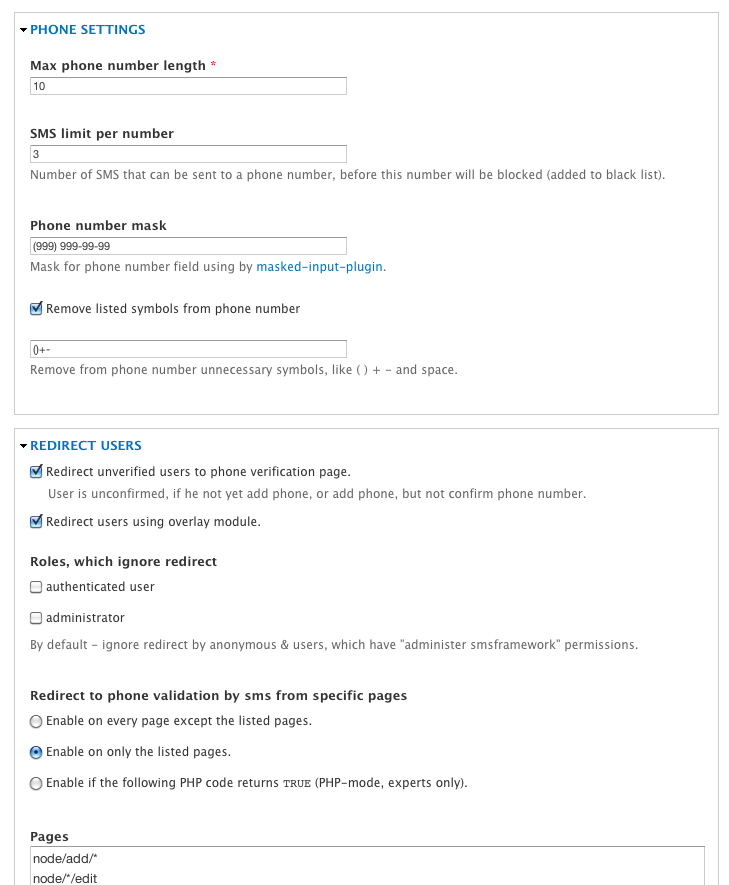Click the "node/add/*" line in Pages
Viewport: 729px width, 885px height.
(x=62, y=857)
